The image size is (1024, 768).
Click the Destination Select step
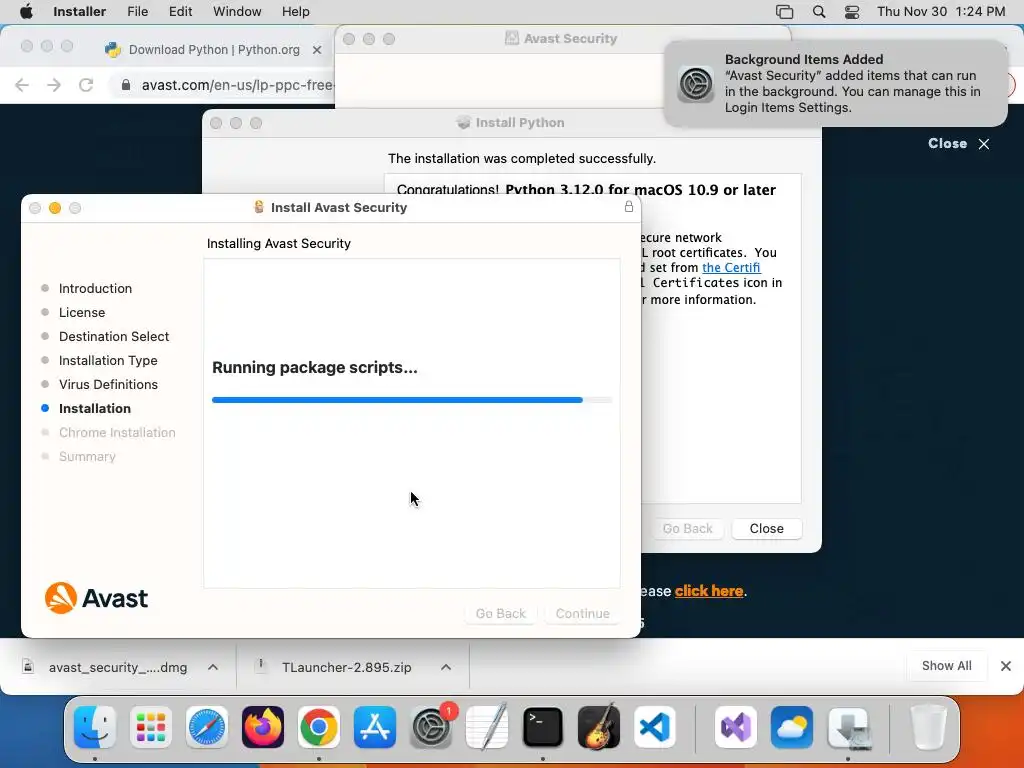click(114, 336)
